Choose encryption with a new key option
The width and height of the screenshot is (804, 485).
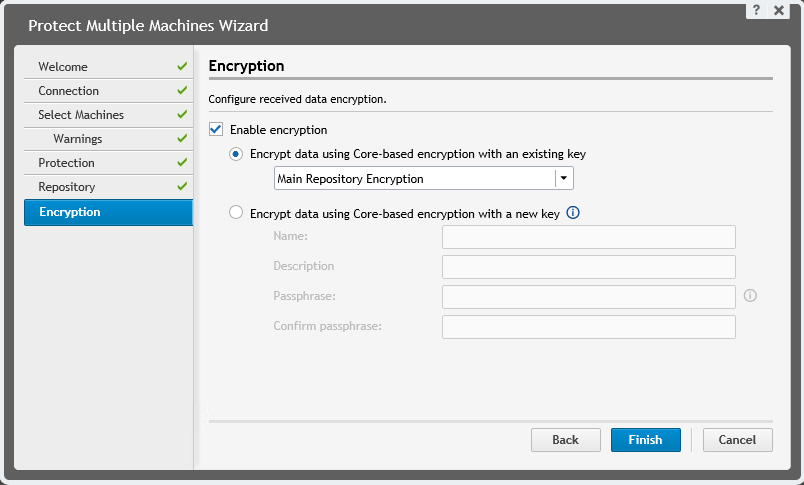pos(236,212)
